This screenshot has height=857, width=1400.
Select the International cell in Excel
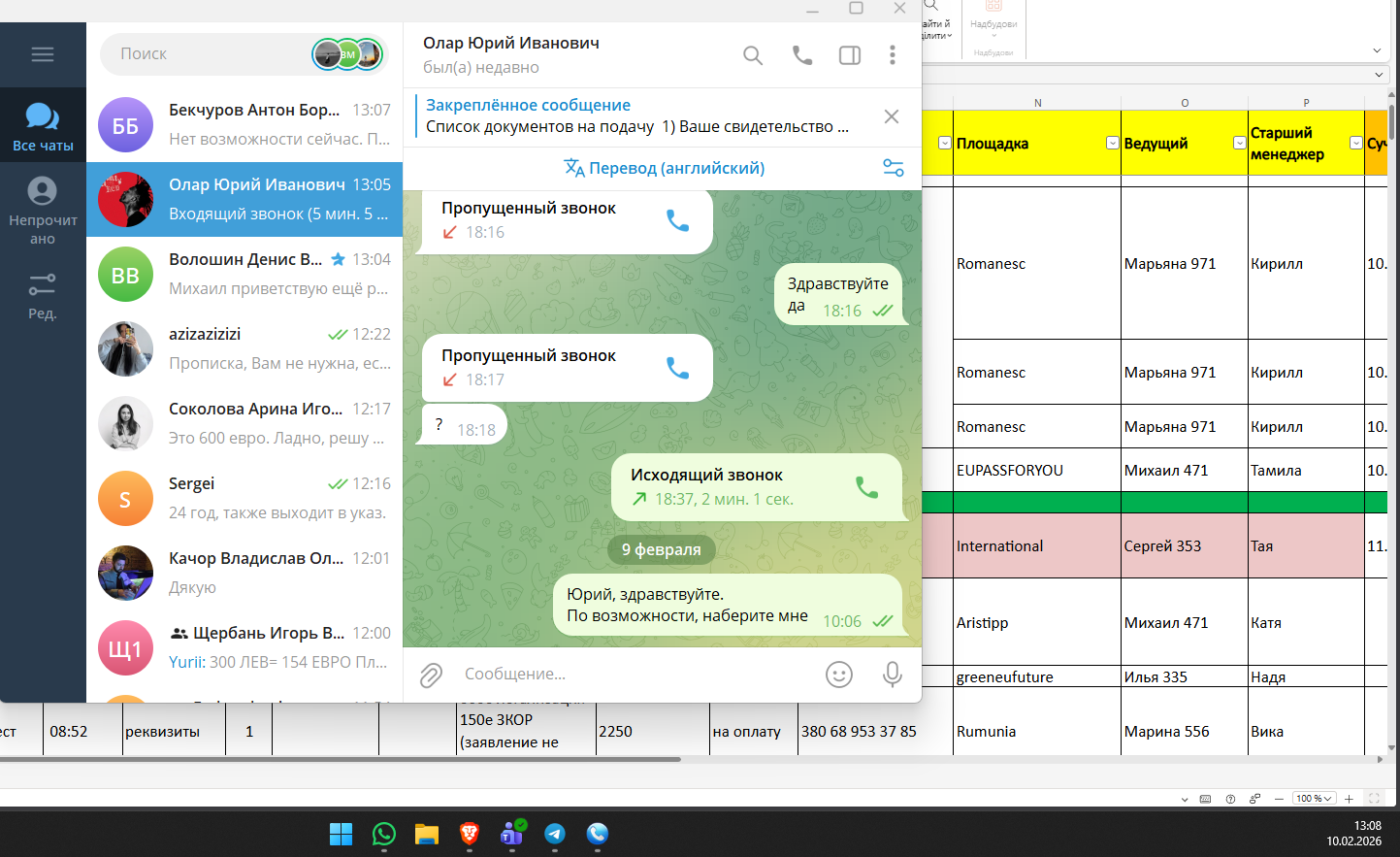pos(1037,545)
